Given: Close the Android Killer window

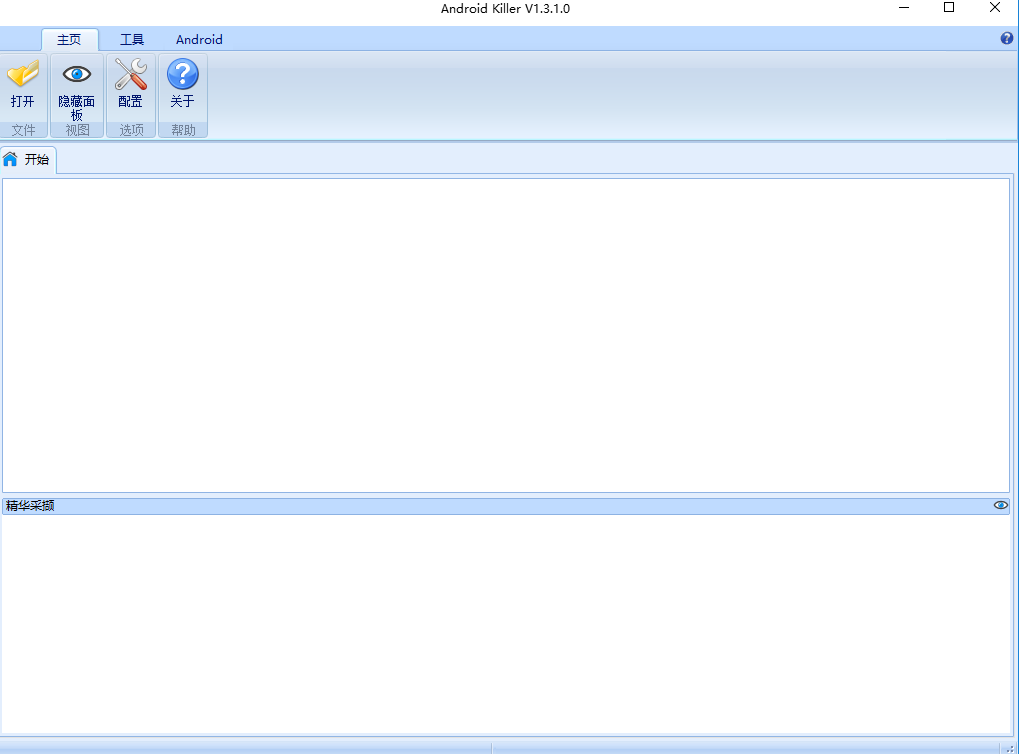Looking at the screenshot, I should (x=995, y=8).
